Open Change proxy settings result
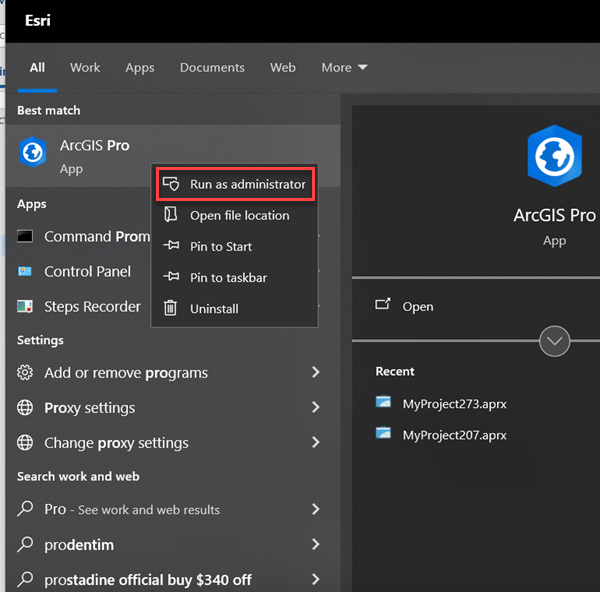 [x=173, y=443]
